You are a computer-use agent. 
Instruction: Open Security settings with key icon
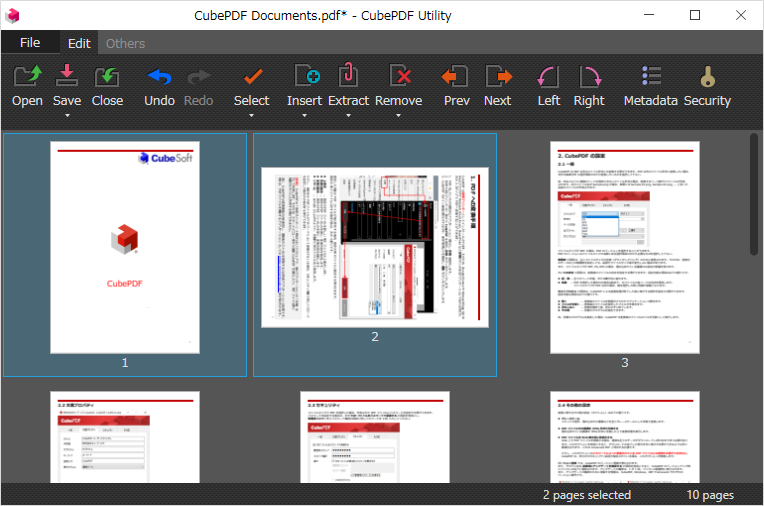[x=707, y=78]
